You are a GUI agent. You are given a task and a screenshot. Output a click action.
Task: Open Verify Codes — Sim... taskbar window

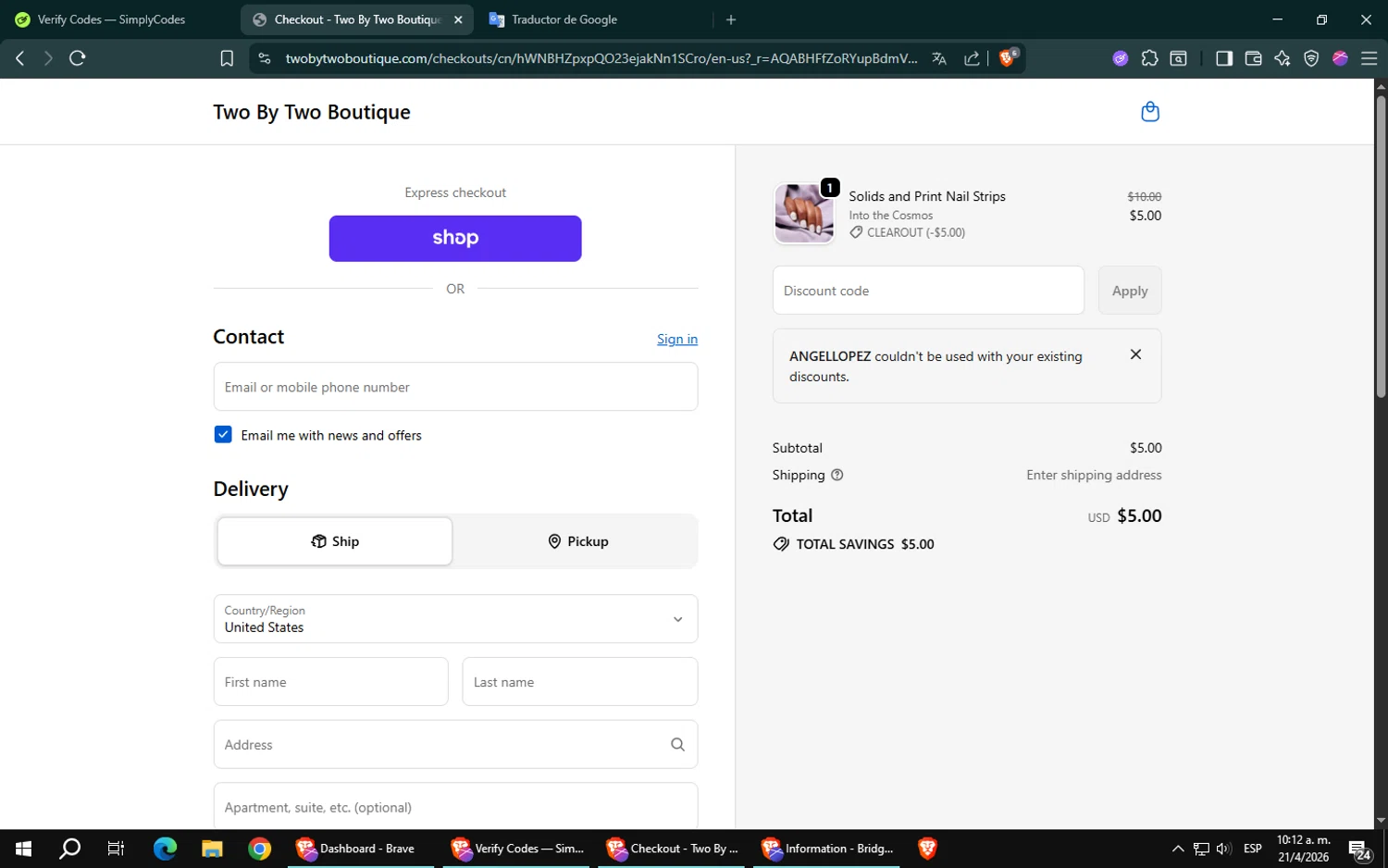pyautogui.click(x=517, y=849)
